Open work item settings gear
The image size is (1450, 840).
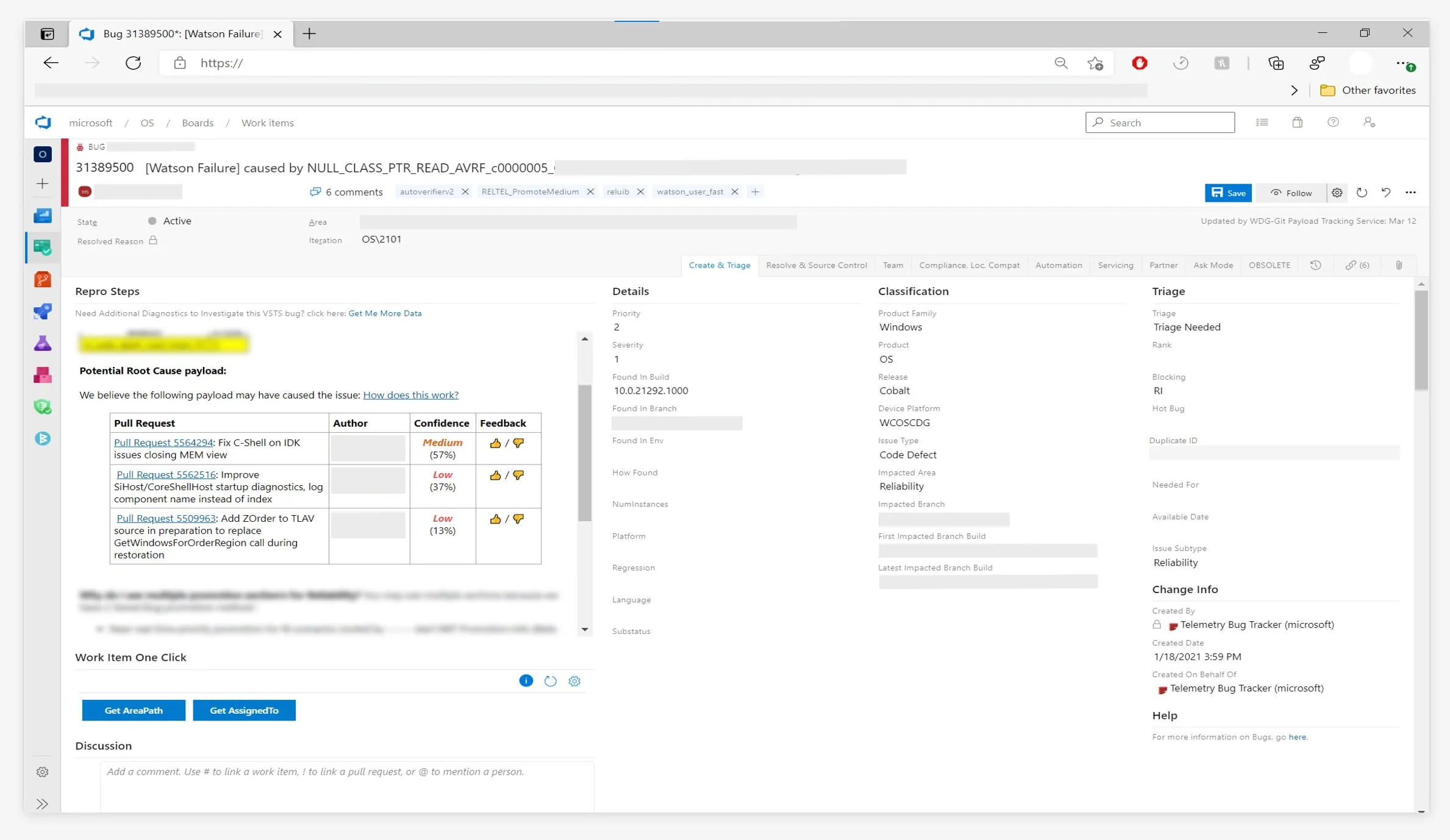click(x=1337, y=193)
